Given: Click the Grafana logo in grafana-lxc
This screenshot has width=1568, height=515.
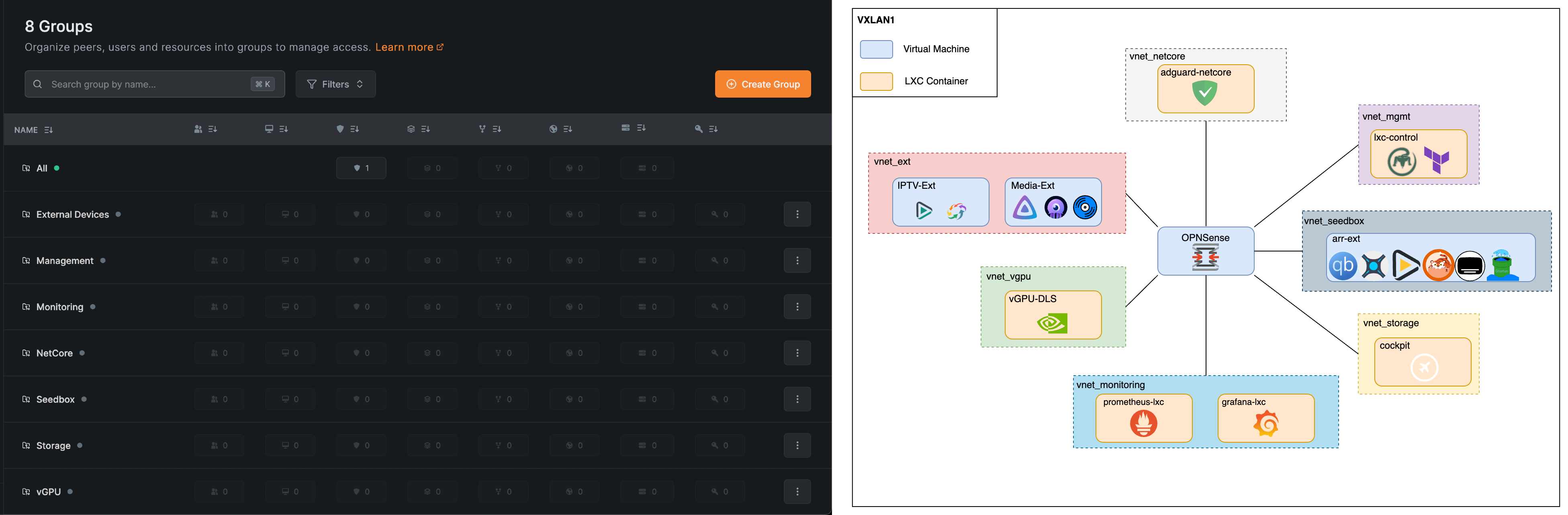Looking at the screenshot, I should tap(1266, 423).
